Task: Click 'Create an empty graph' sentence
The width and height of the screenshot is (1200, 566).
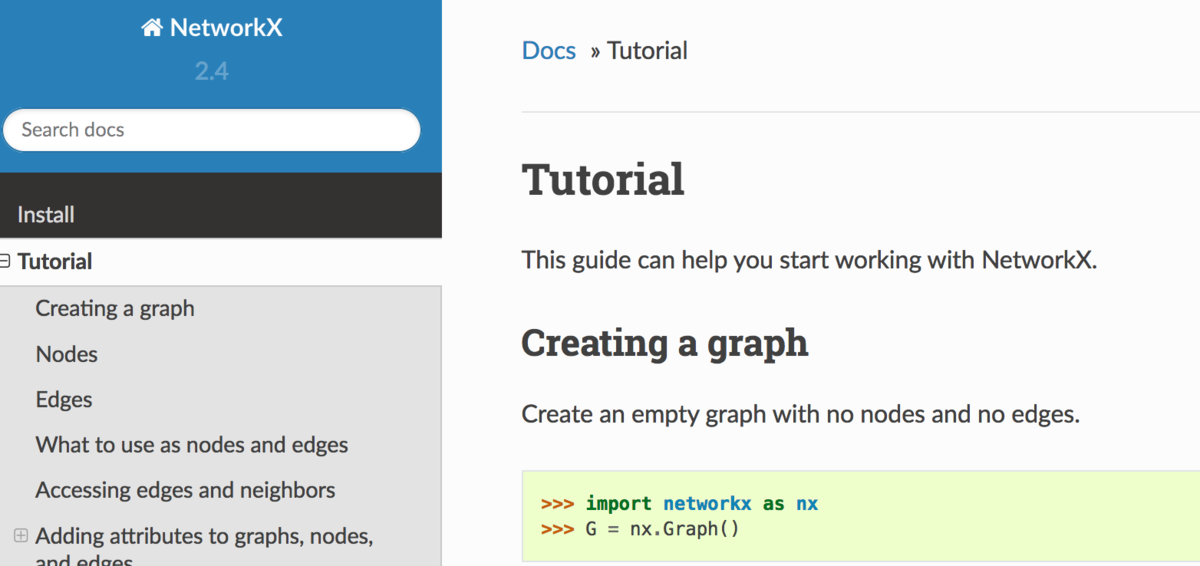Action: 801,414
